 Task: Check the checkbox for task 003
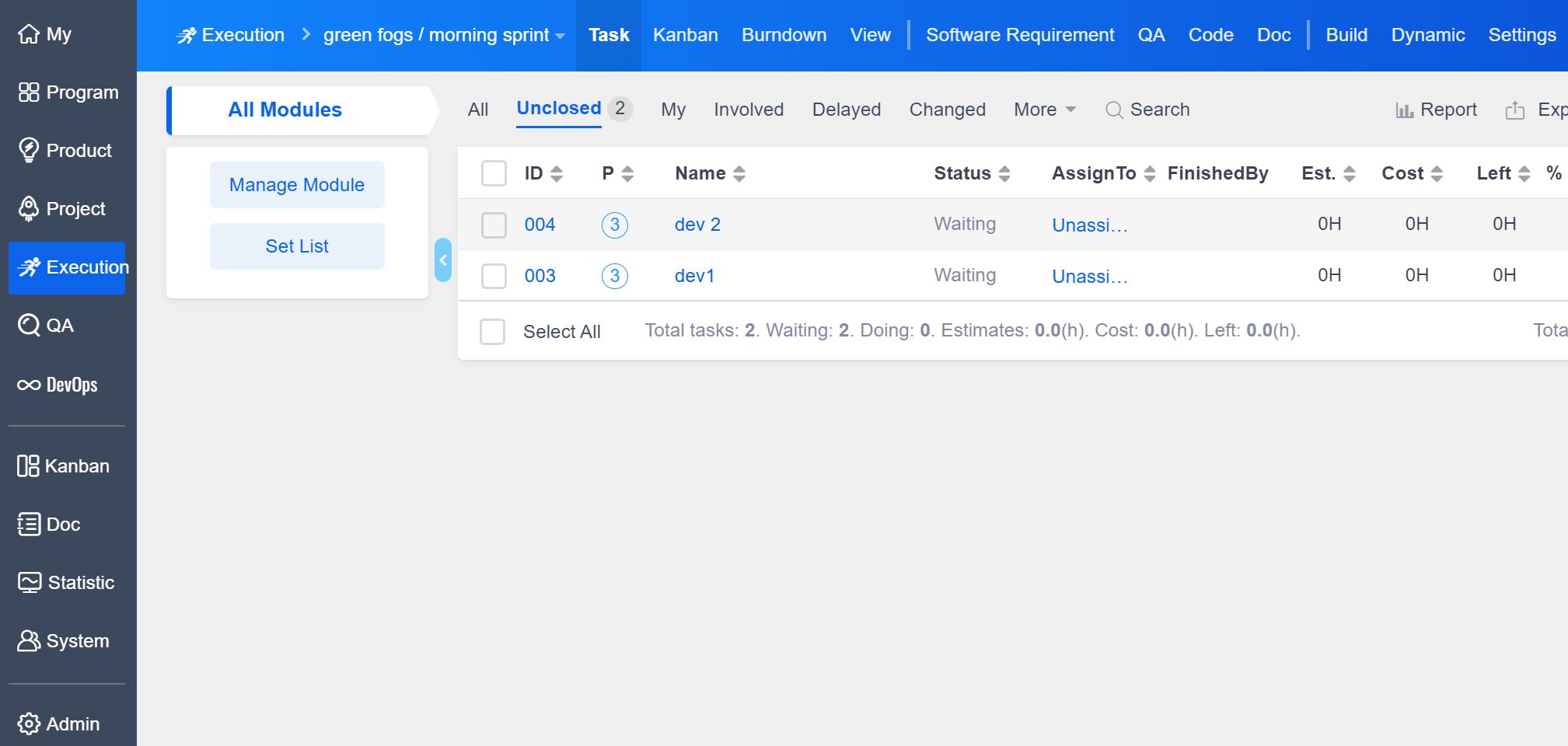pos(494,276)
